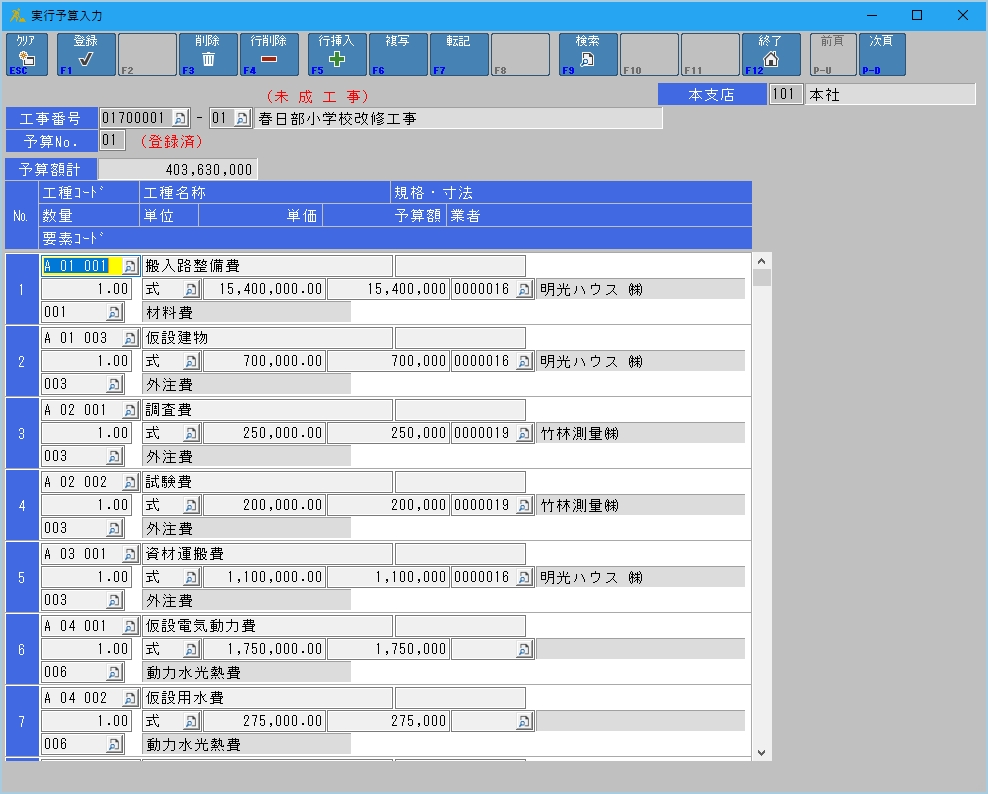Select row number 4 header
The image size is (988, 794).
21,505
